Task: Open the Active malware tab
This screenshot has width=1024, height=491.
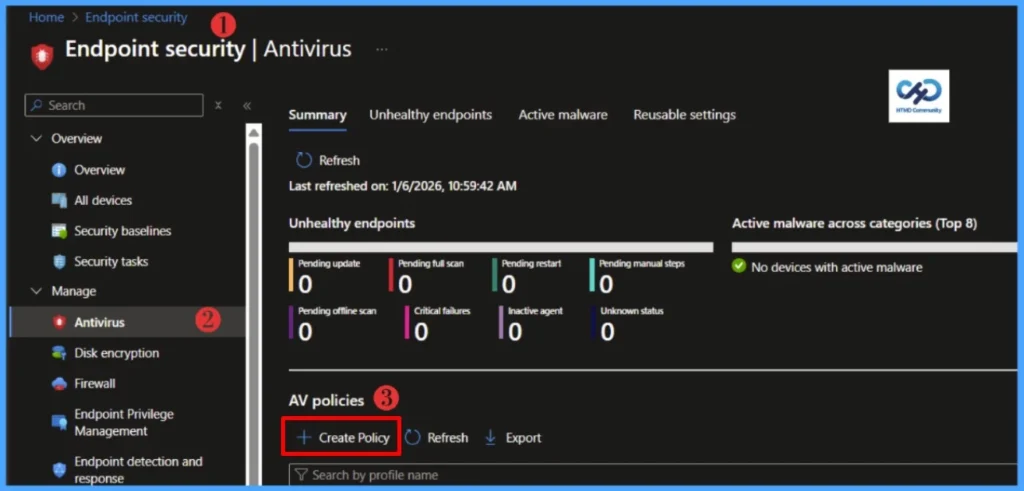Action: (563, 115)
